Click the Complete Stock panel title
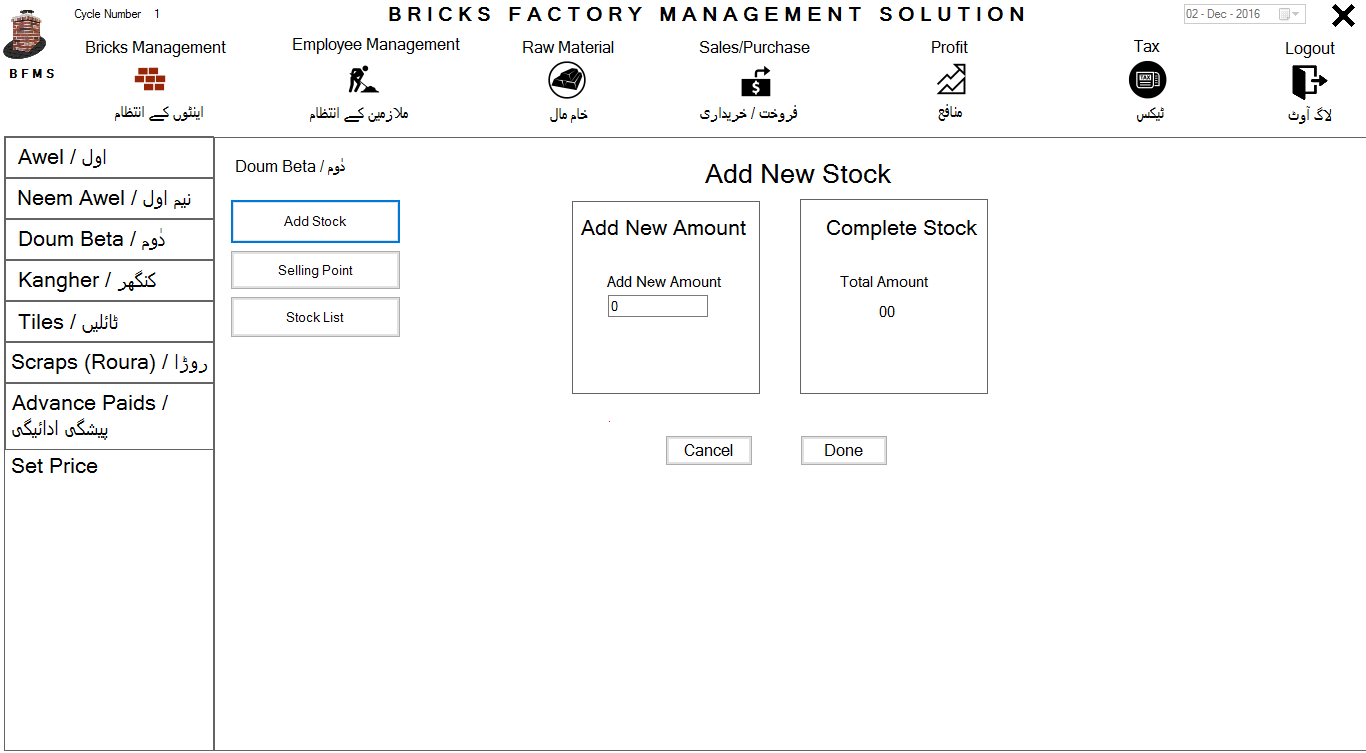 point(901,228)
